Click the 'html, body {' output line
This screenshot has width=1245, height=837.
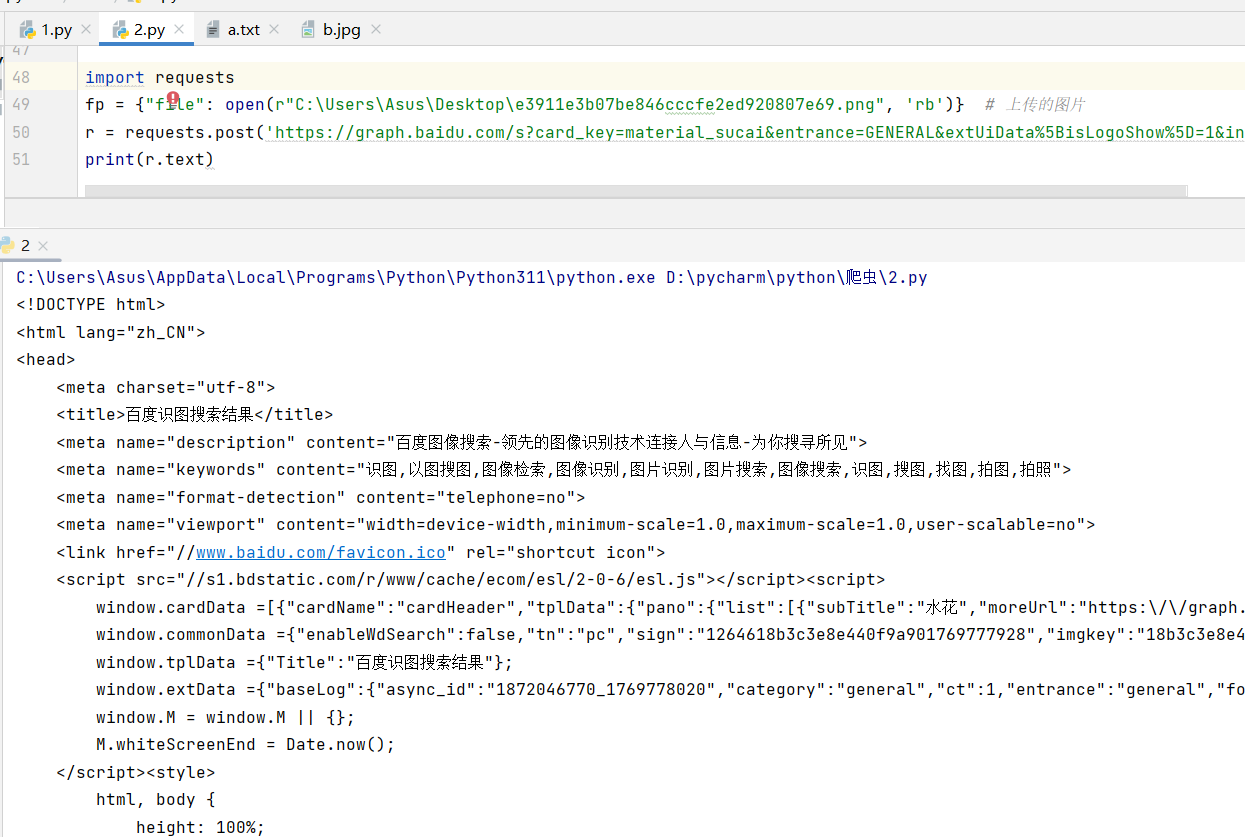point(156,799)
